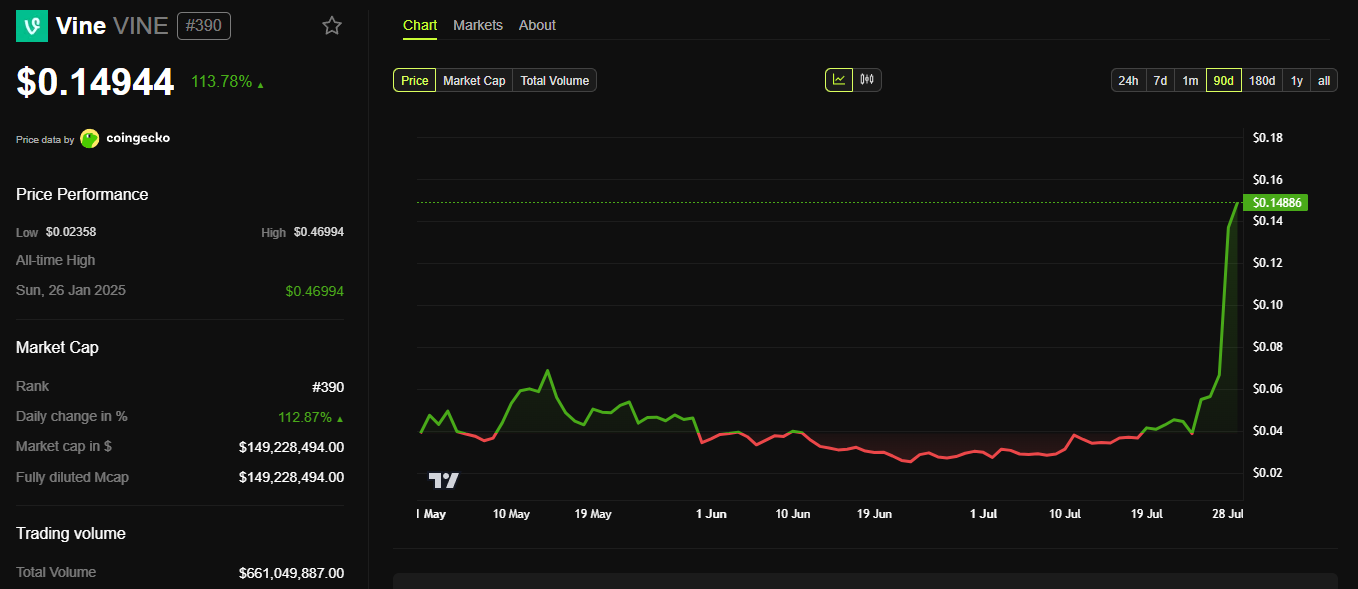
Task: Set chart range to all
Action: [x=1324, y=80]
